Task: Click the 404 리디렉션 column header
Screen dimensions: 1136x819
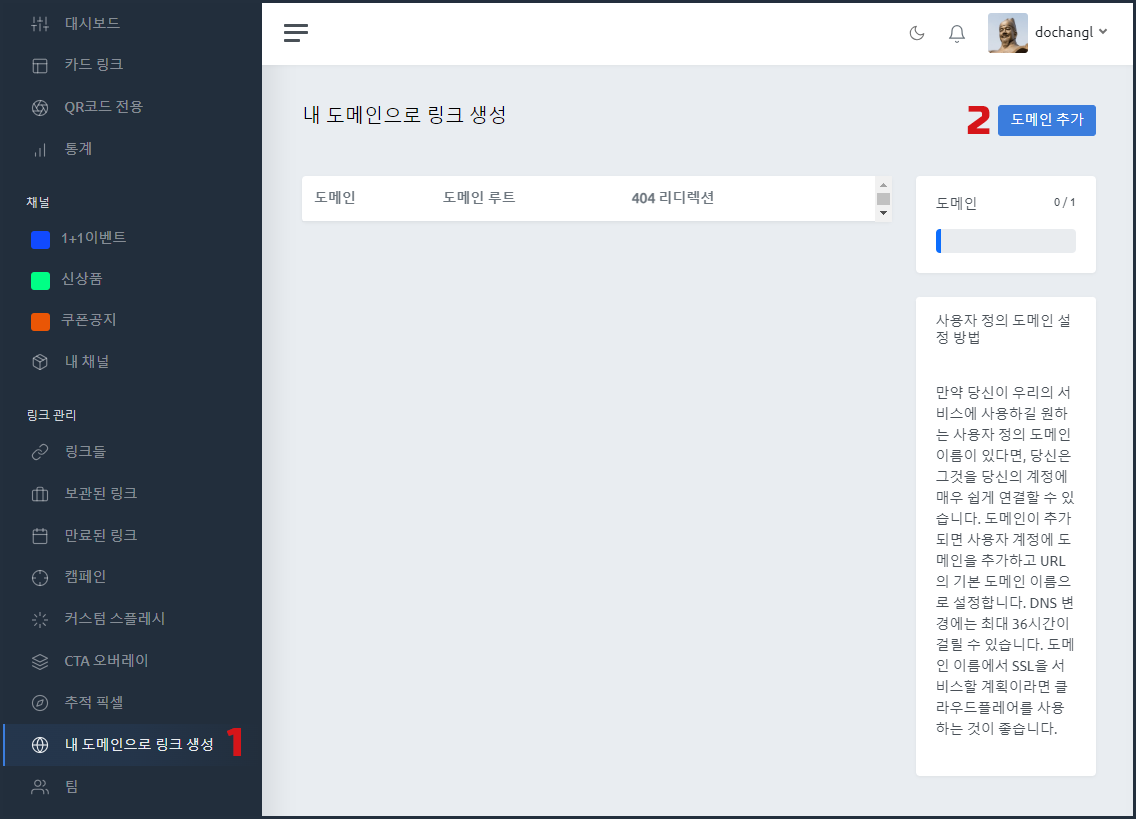Action: coord(672,197)
